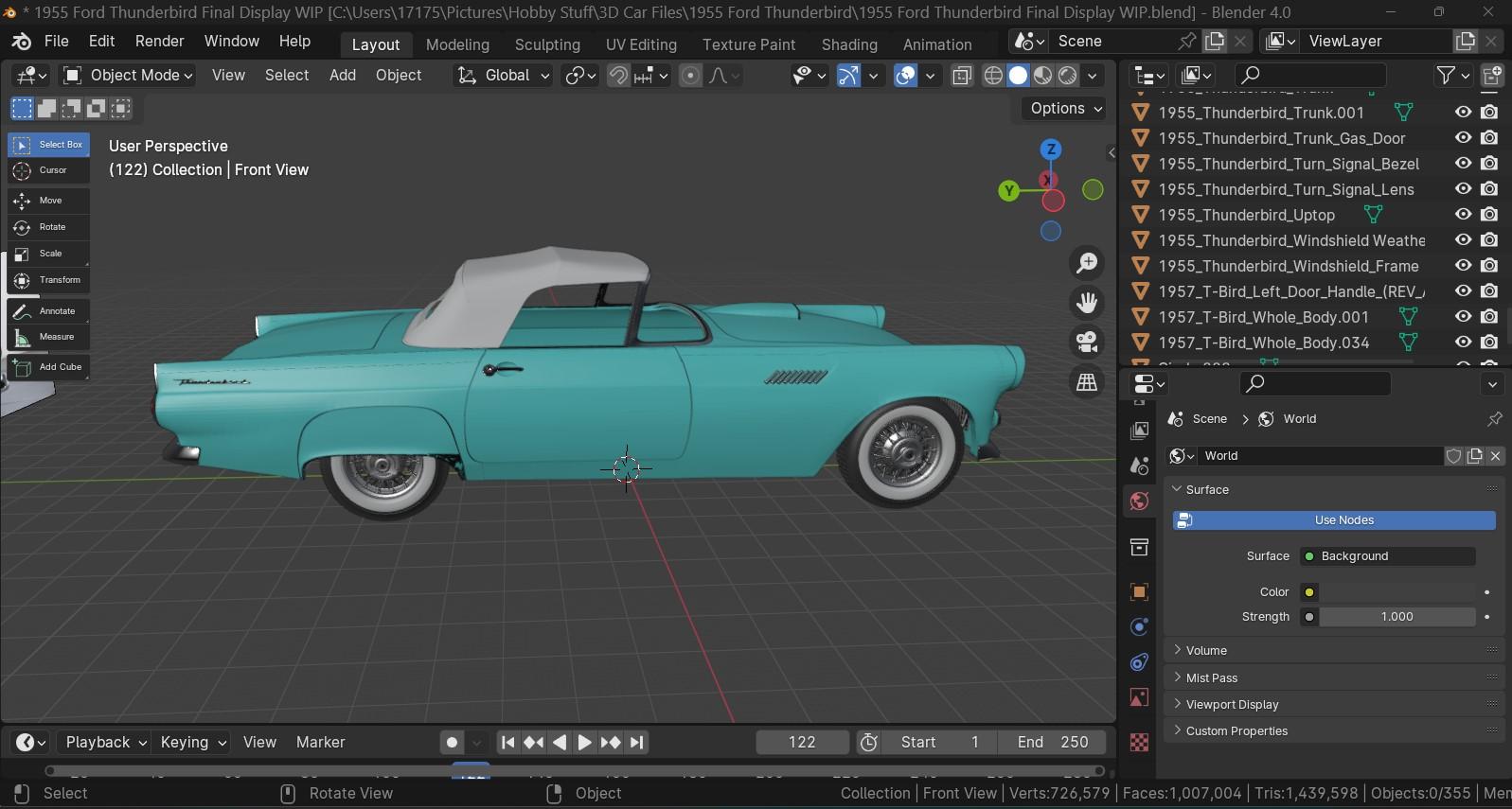Jump to the start frame
Screen dimensions: 1512x809
coord(508,743)
